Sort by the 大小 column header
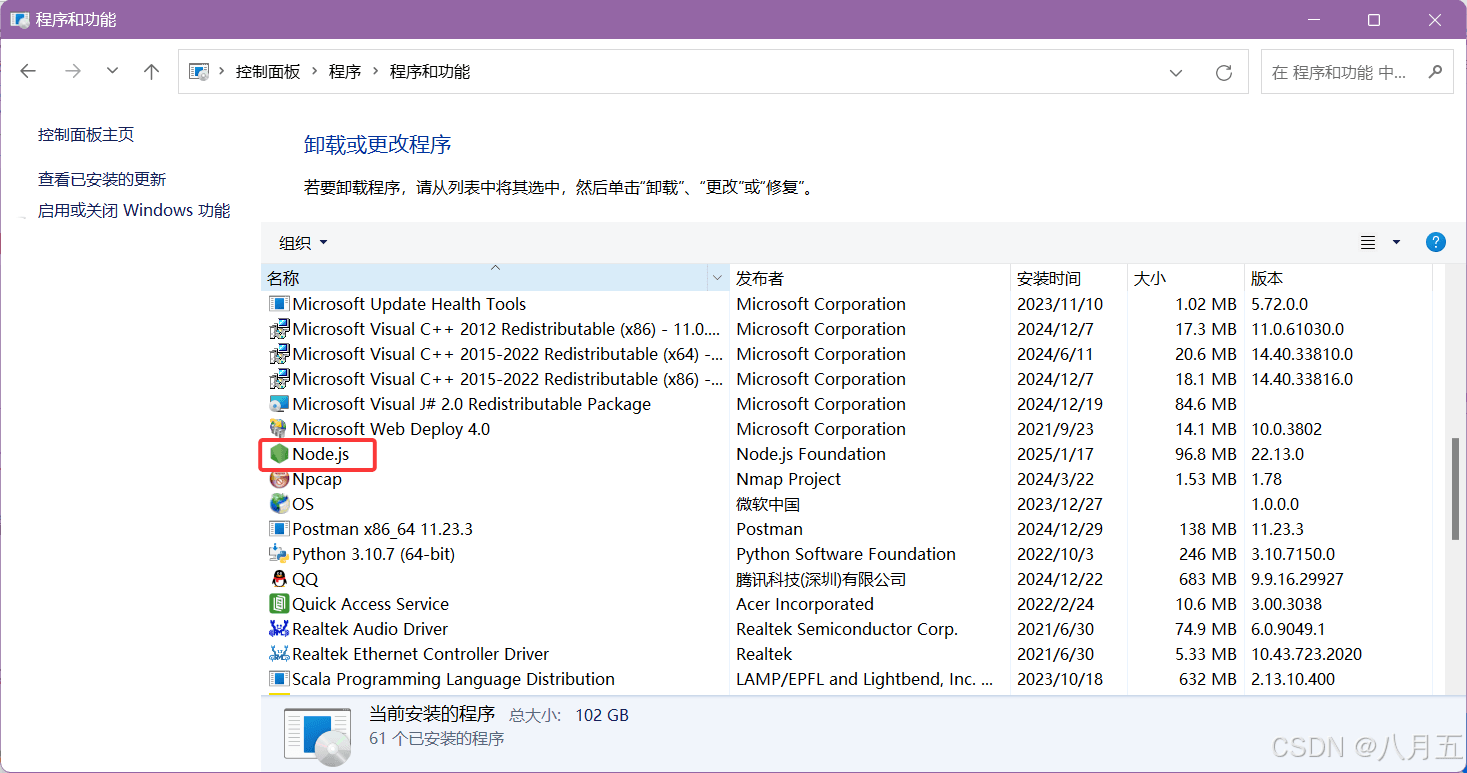 tap(1186, 278)
